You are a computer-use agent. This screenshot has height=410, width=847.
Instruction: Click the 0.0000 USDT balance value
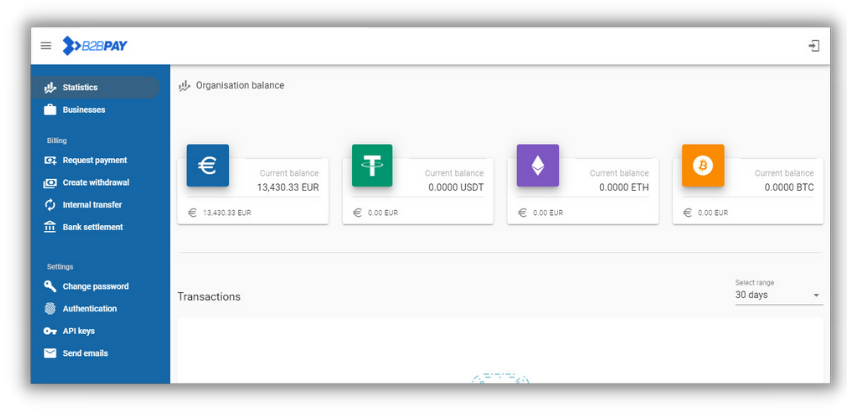click(456, 187)
